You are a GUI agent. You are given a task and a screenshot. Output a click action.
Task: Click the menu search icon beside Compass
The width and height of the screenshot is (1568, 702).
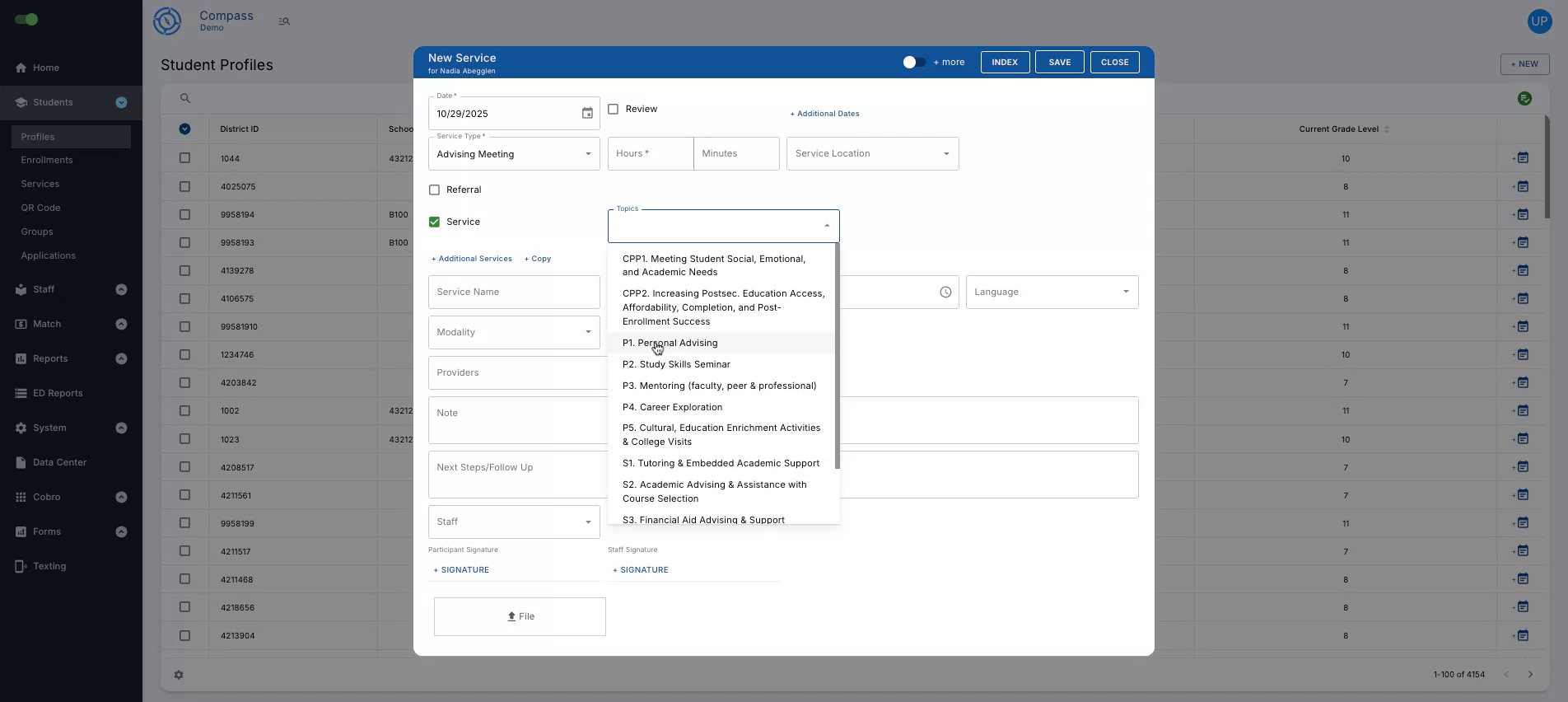coord(284,21)
